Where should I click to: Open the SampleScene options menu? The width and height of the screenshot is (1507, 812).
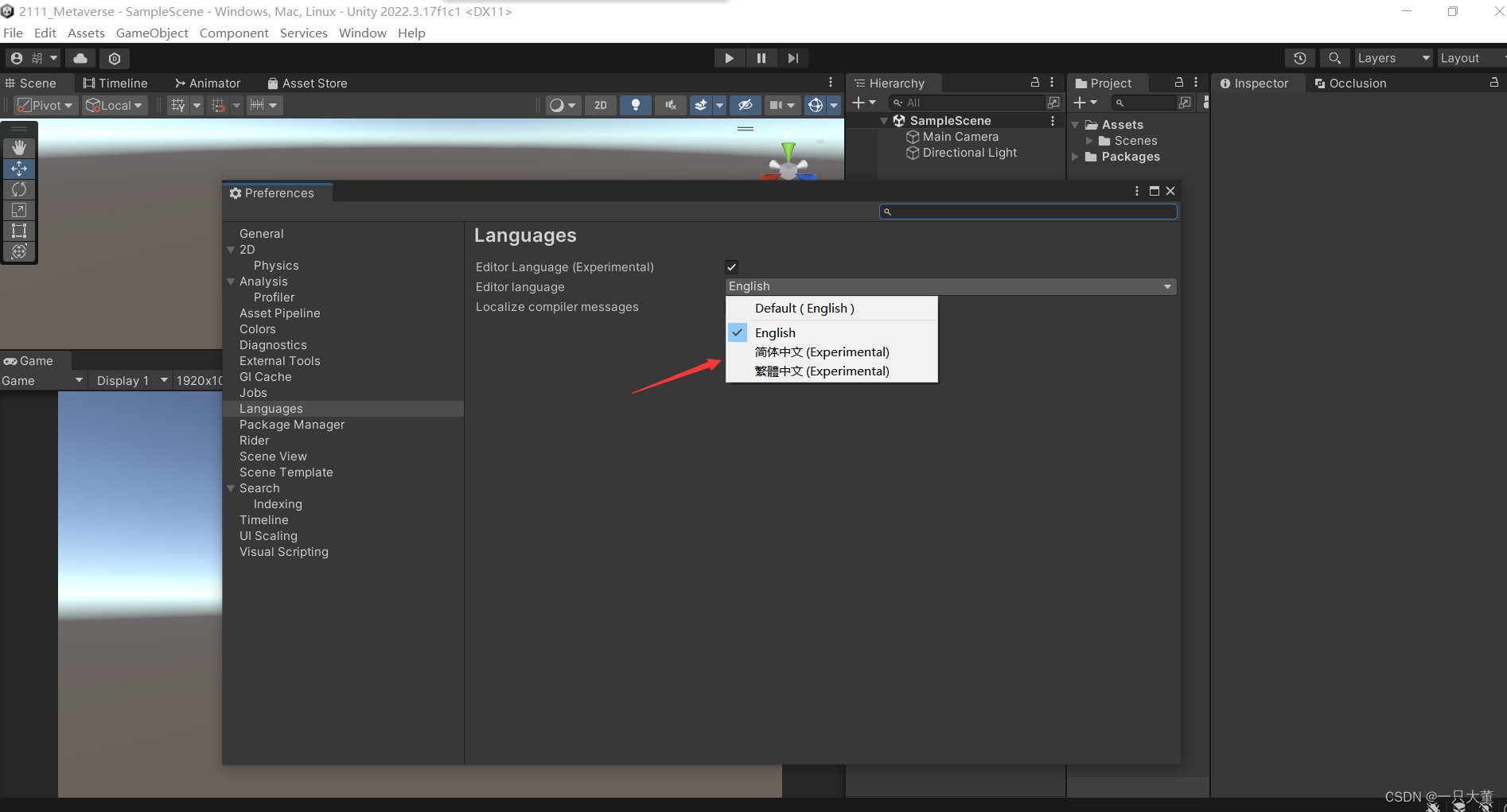coord(1053,121)
